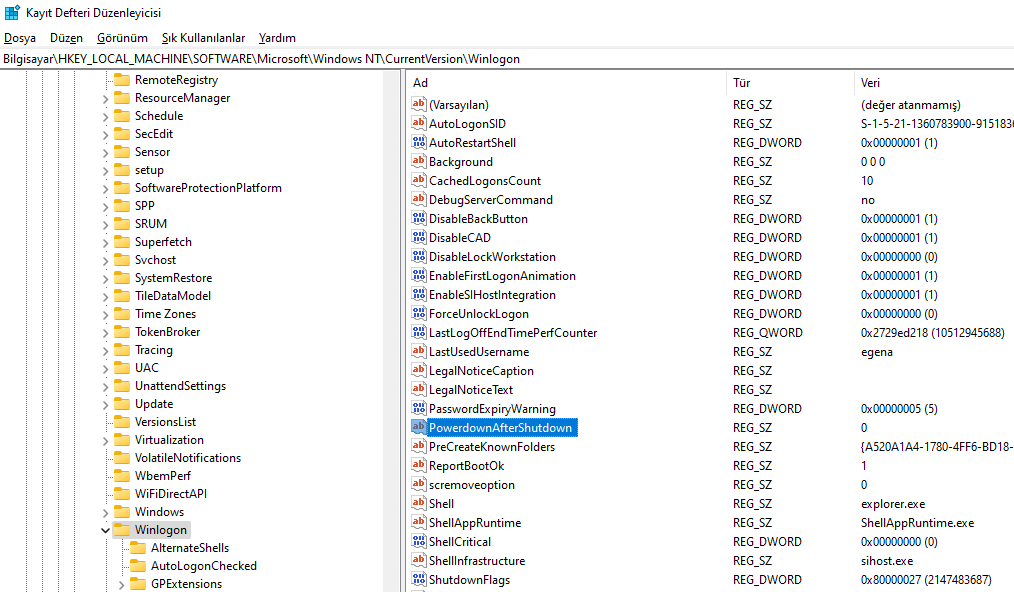1014x592 pixels.
Task: Click the DisableCAD DWORD icon
Action: [x=418, y=237]
